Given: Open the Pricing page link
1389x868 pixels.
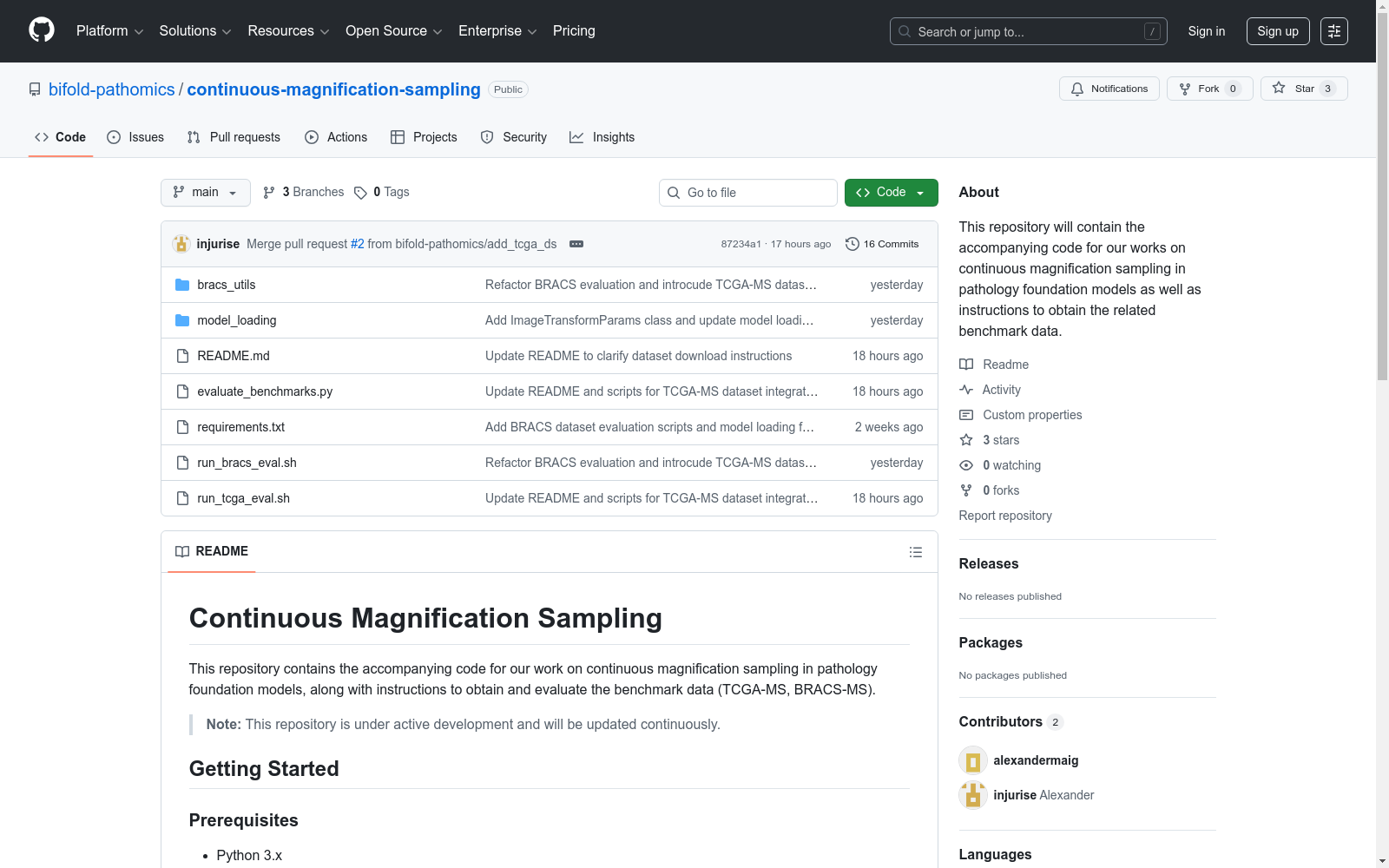Looking at the screenshot, I should click(574, 31).
